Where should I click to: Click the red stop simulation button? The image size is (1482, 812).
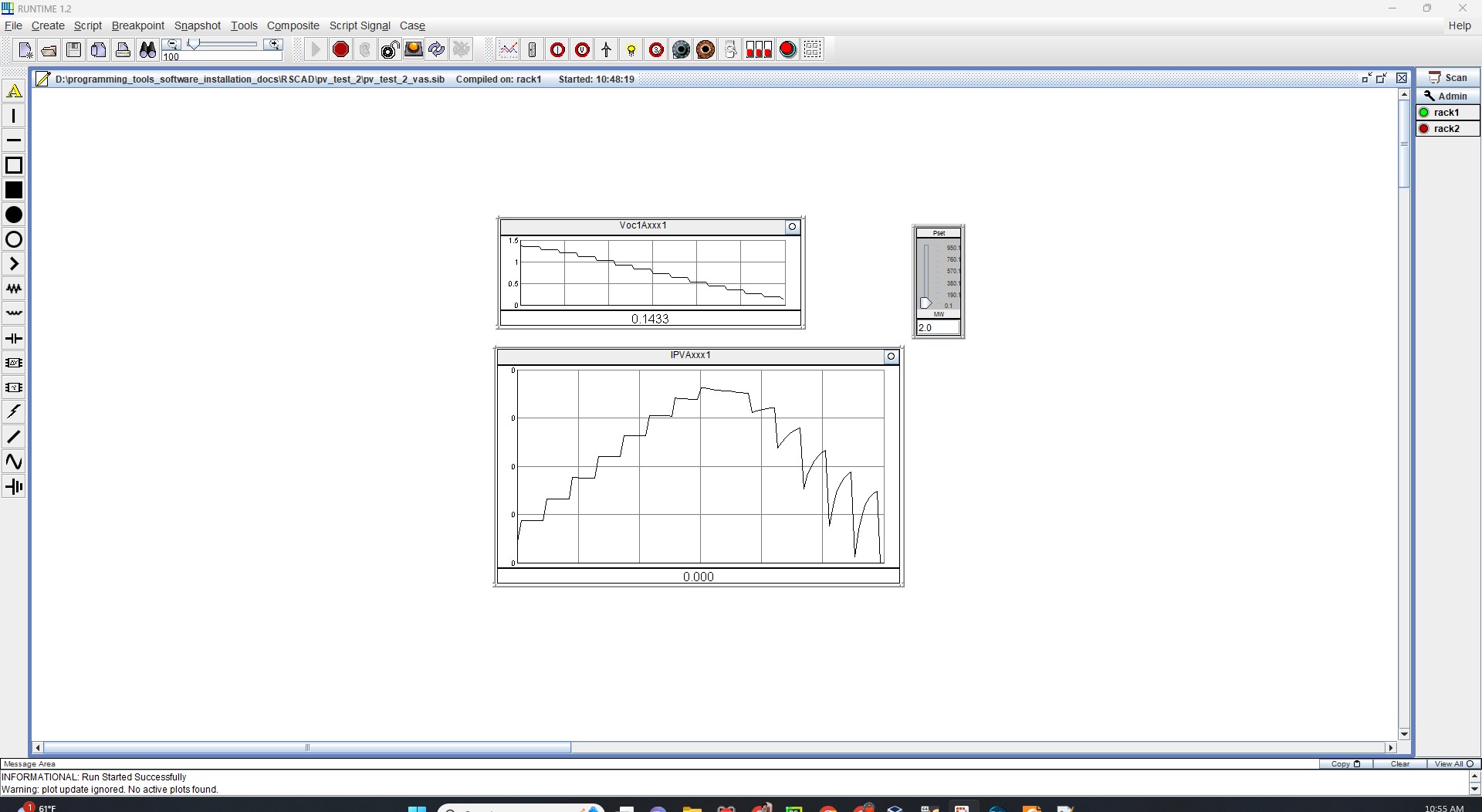point(340,50)
